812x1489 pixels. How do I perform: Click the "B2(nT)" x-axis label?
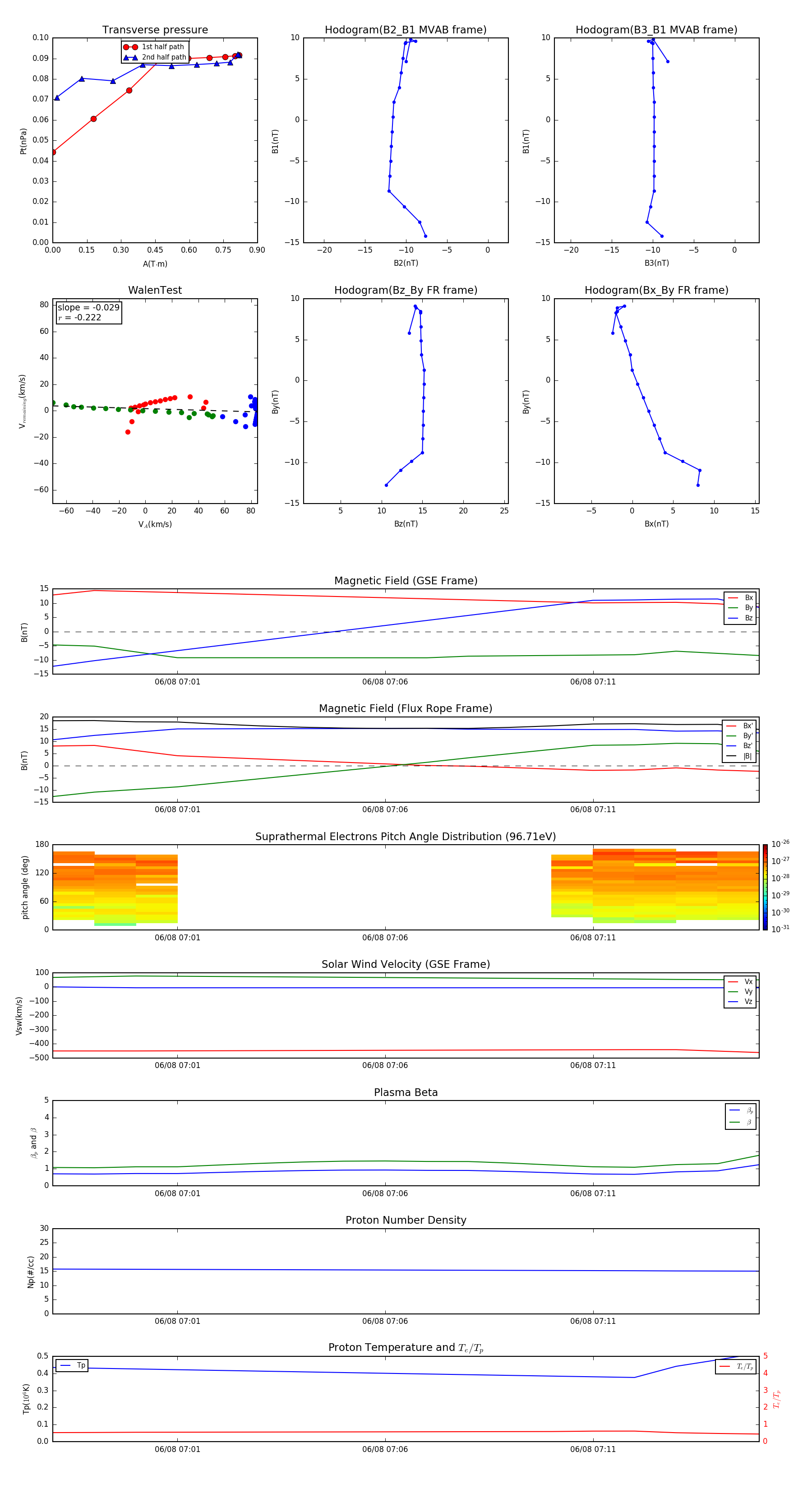tap(406, 263)
